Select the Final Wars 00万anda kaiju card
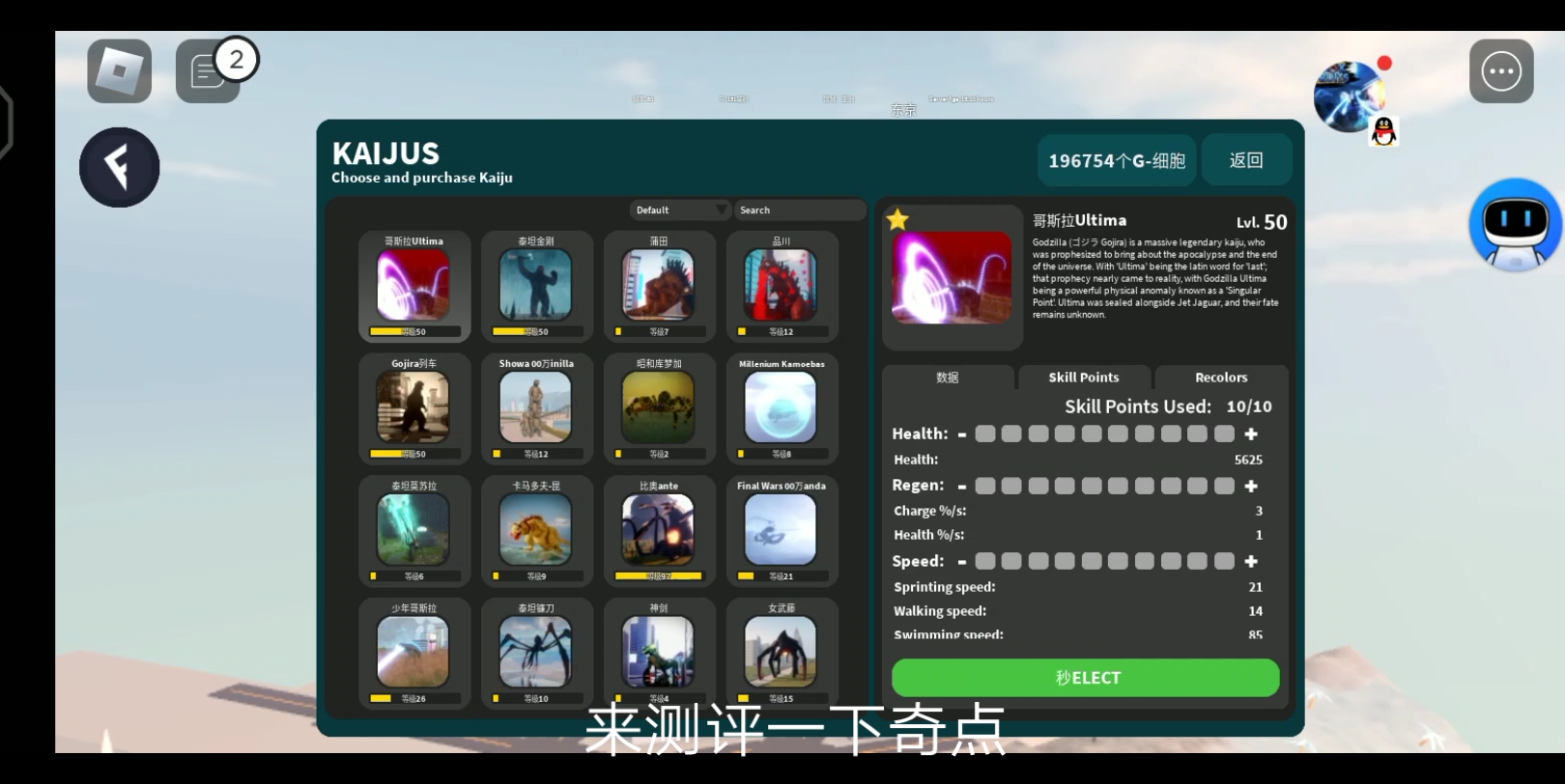Viewport: 1565px width, 784px height. (x=782, y=531)
